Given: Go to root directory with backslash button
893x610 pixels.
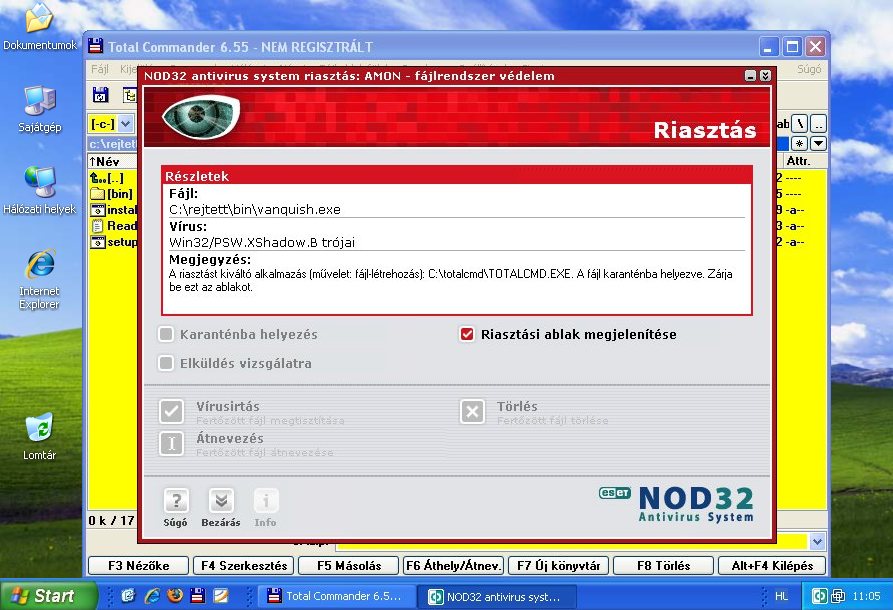Looking at the screenshot, I should click(x=800, y=123).
